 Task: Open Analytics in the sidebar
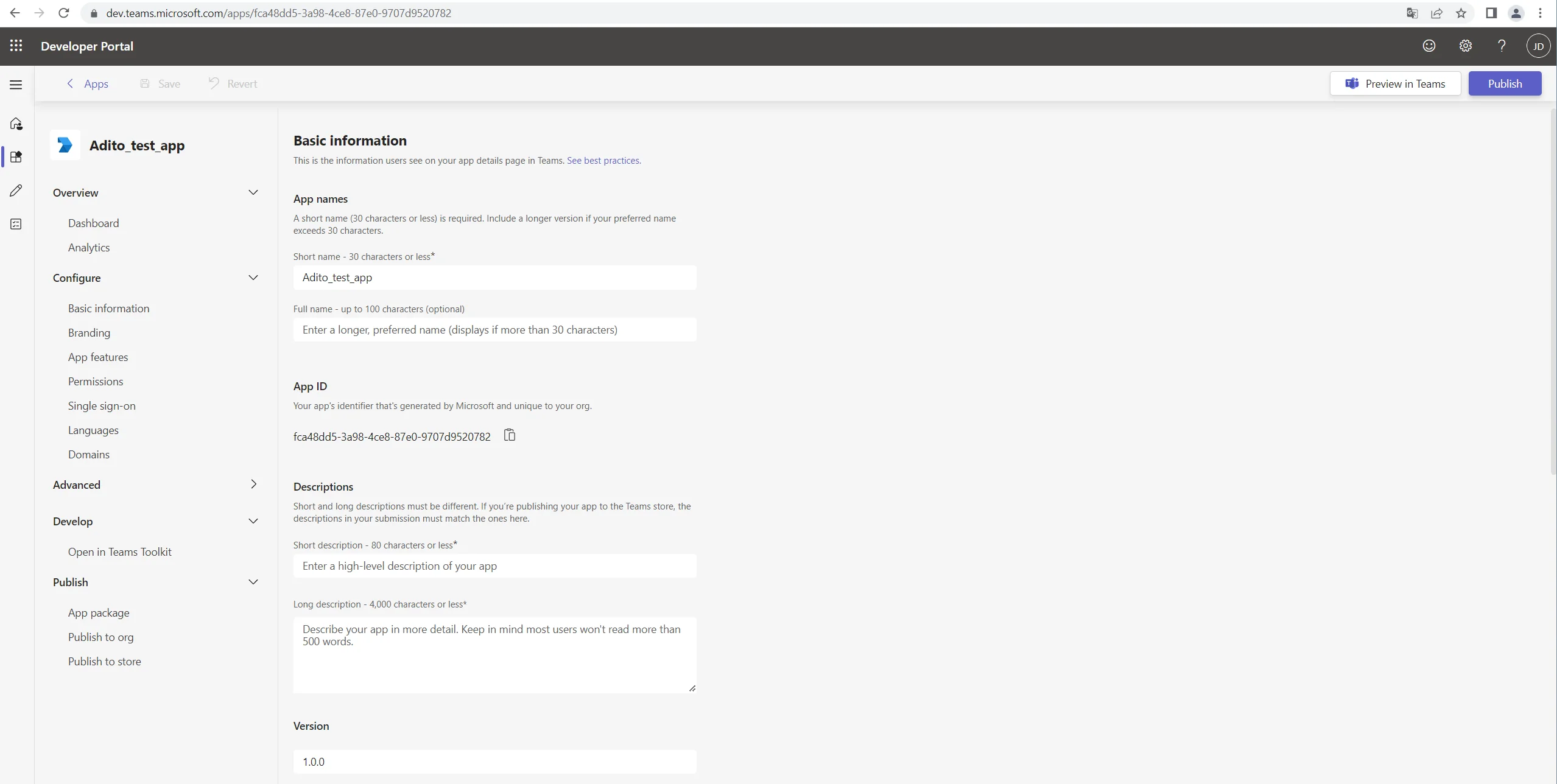point(89,247)
